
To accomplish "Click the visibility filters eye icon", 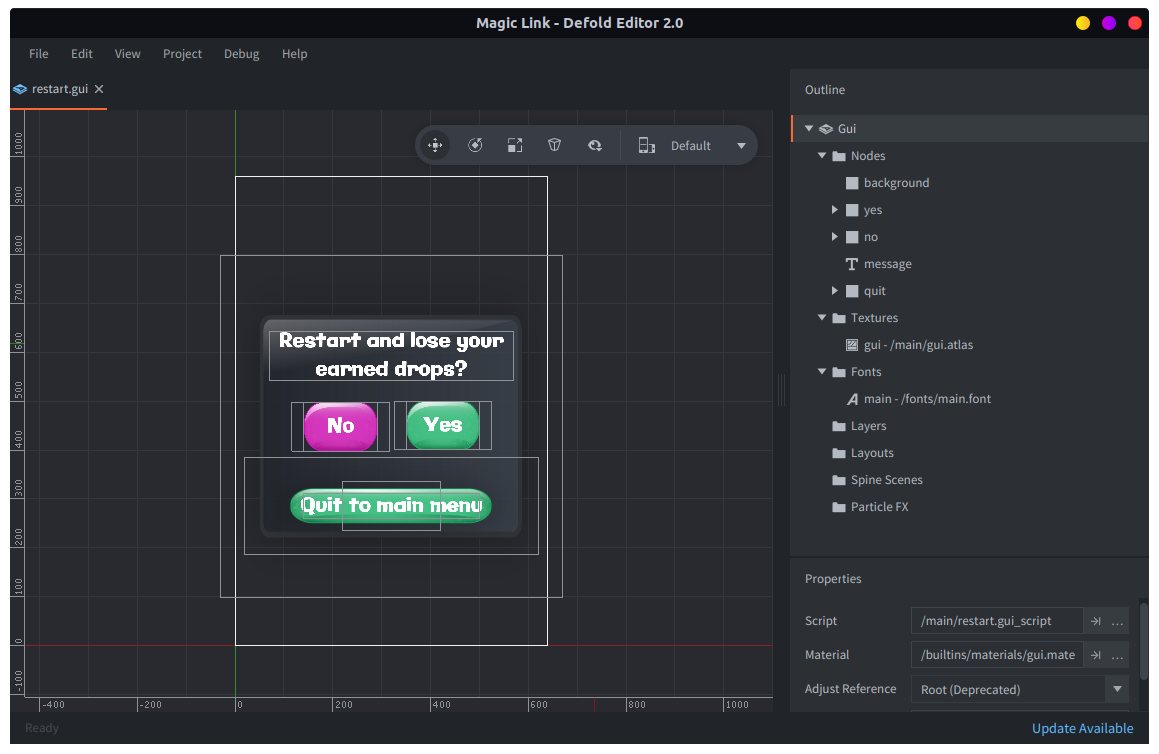I will (595, 146).
